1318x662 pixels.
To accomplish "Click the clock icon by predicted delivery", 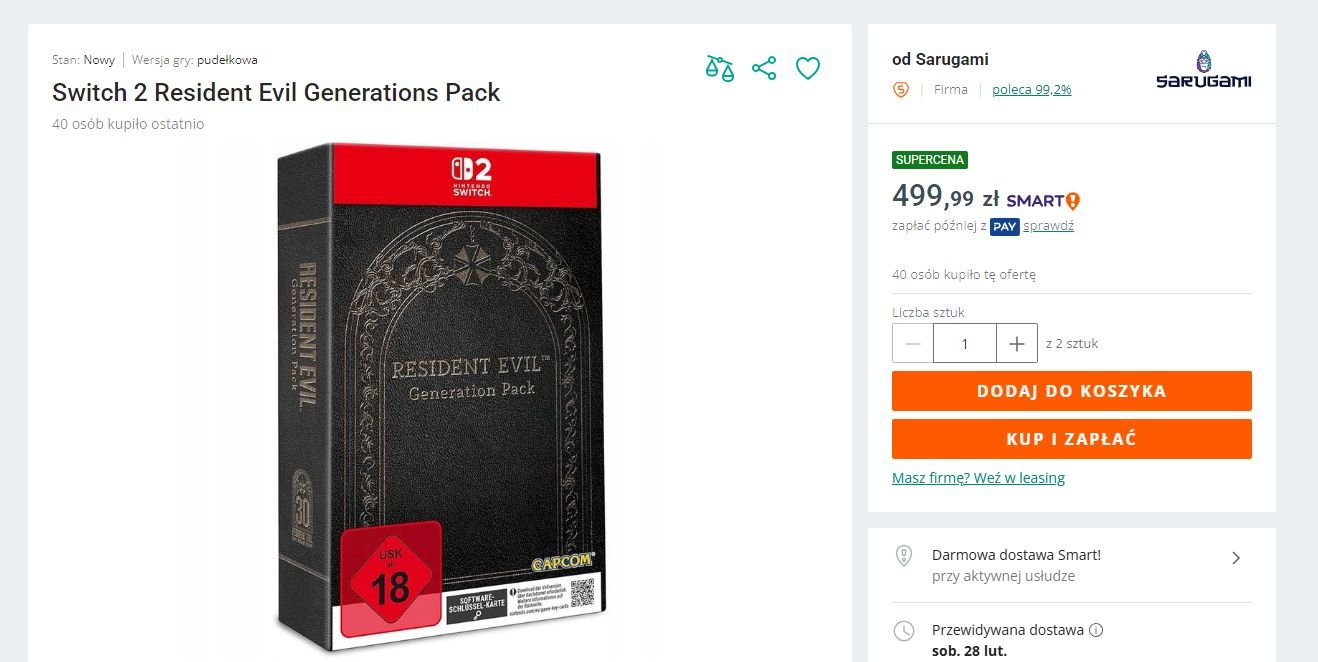I will 904,631.
